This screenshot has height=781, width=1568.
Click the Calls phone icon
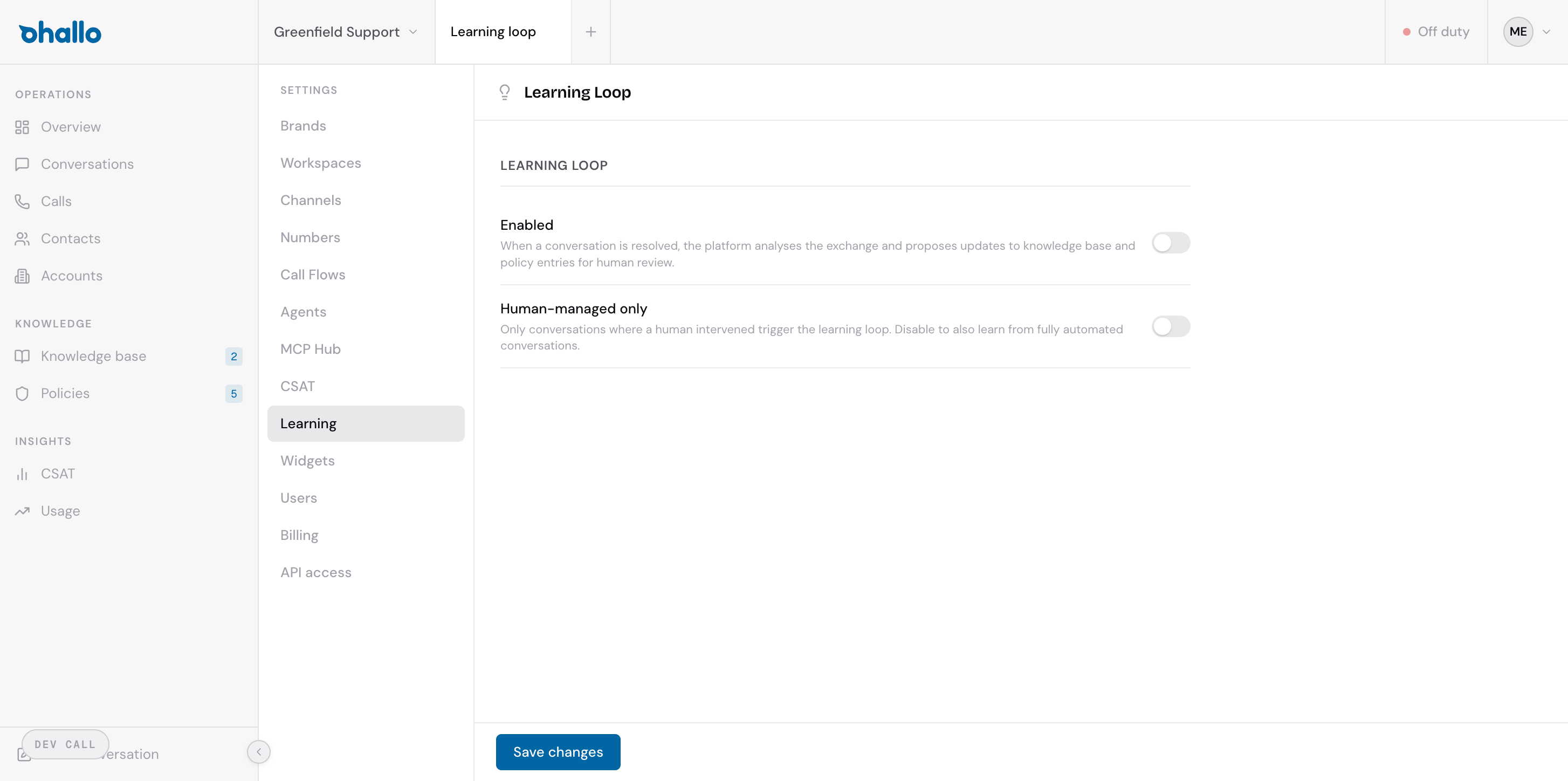tap(22, 202)
